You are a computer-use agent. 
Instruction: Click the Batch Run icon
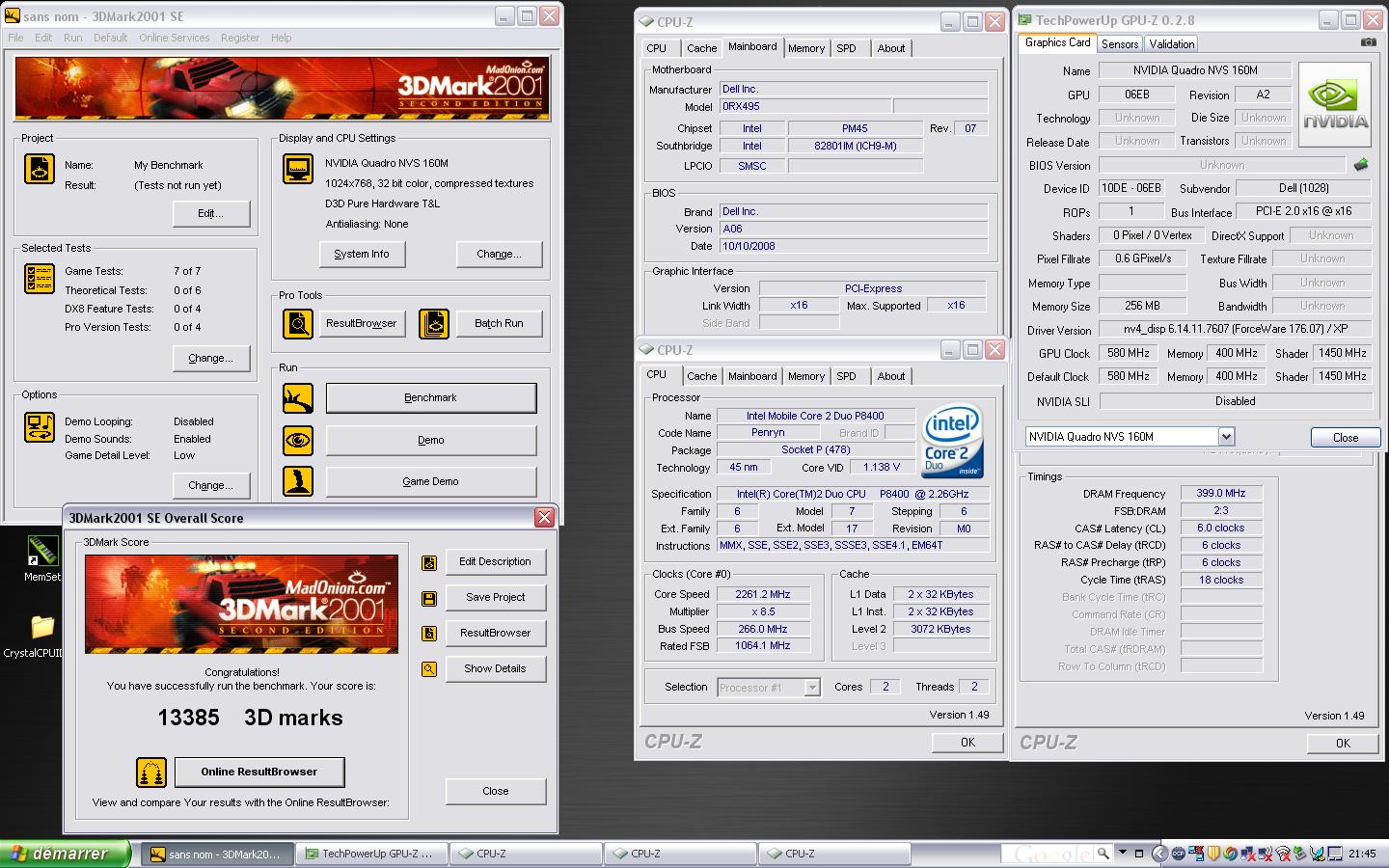tap(434, 324)
